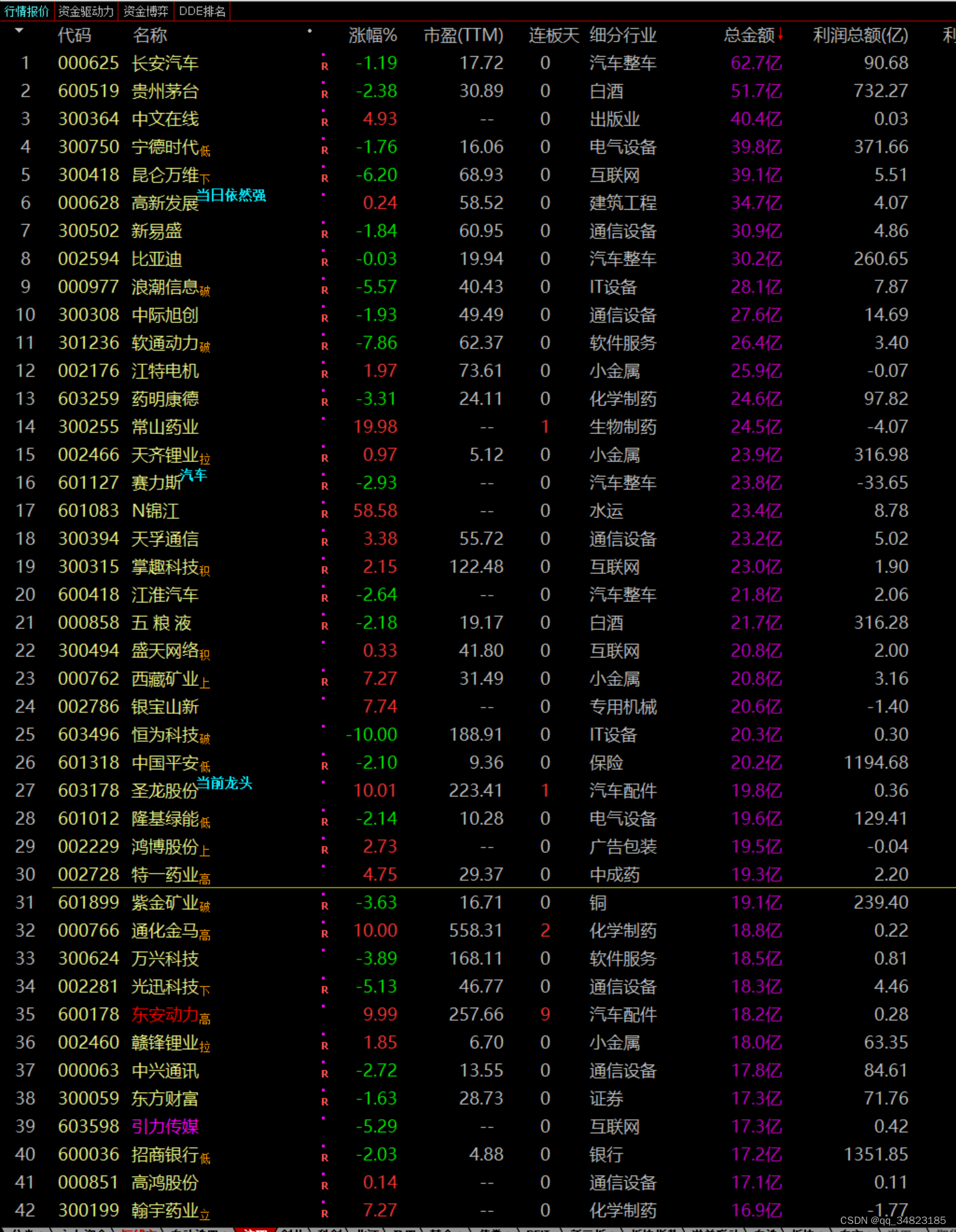Image resolution: width=956 pixels, height=1232 pixels.
Task: Select stock 贵州茅台
Action: (165, 91)
